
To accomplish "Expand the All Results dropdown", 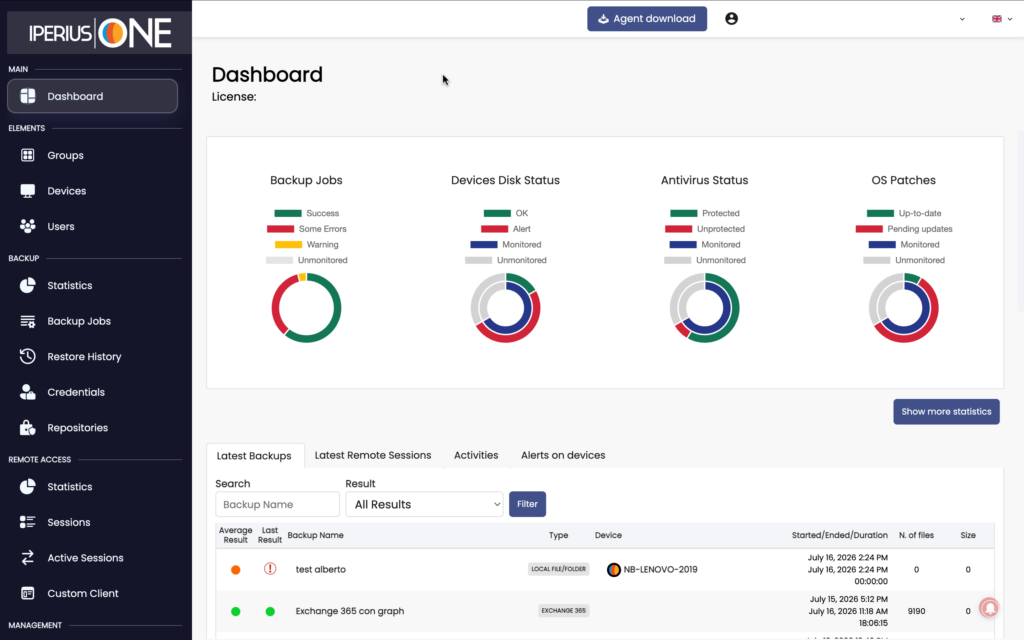I will (424, 504).
